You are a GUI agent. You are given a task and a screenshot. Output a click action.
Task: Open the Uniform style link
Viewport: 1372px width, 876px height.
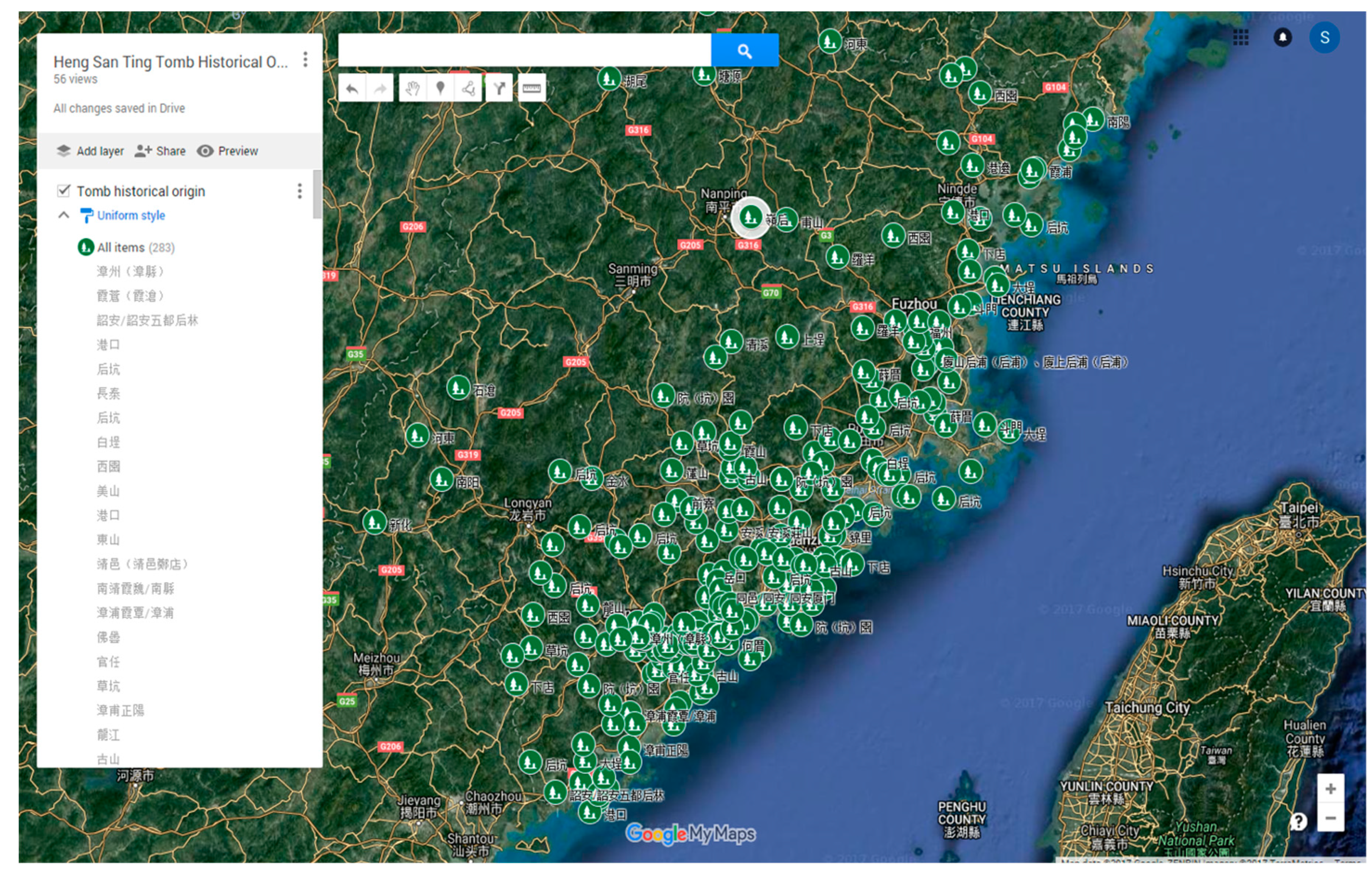pyautogui.click(x=130, y=215)
